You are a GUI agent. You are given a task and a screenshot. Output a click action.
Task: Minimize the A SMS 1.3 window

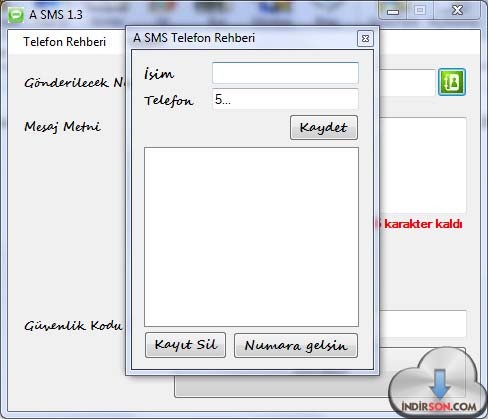[x=393, y=12]
